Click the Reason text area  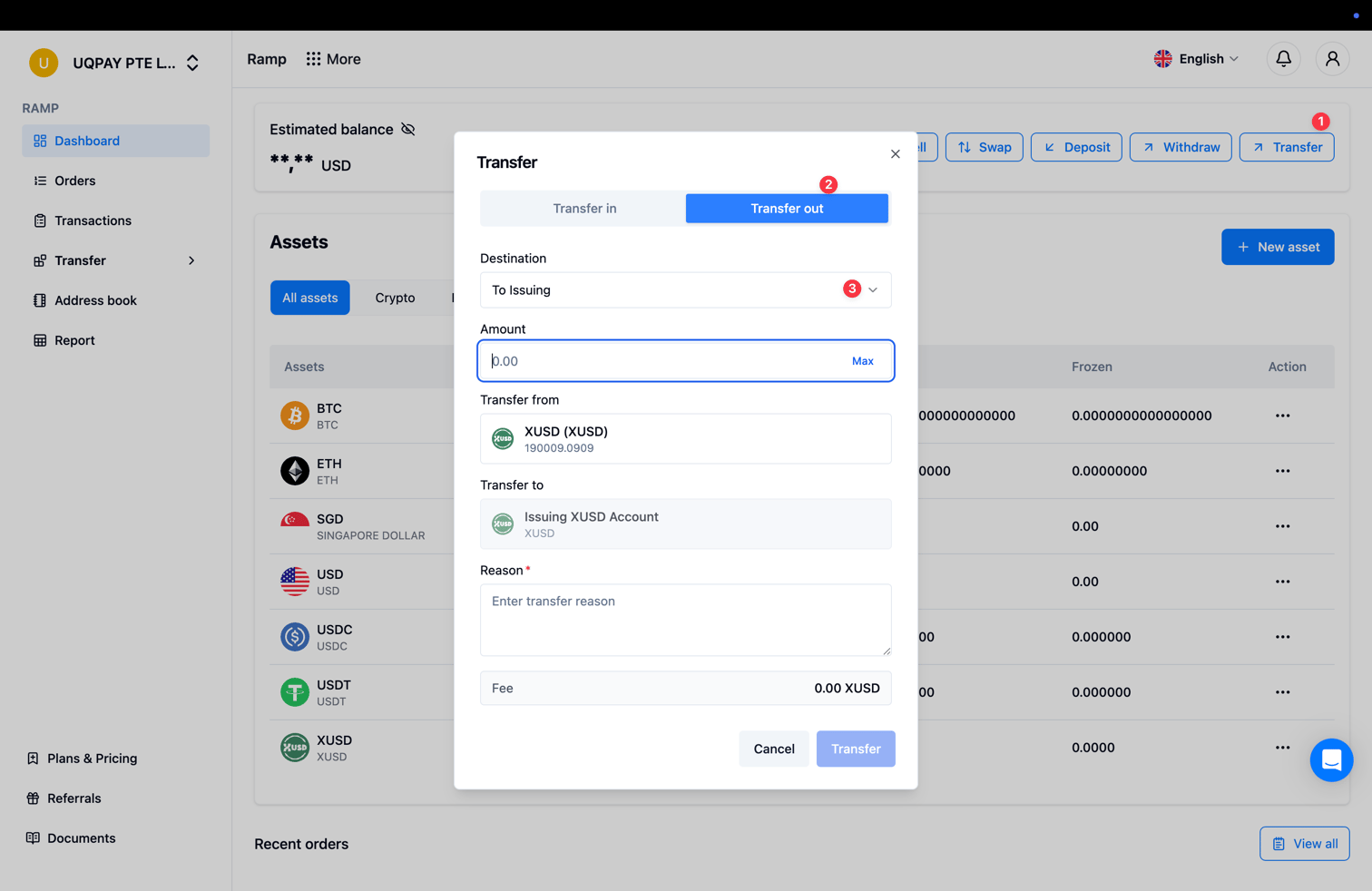[x=686, y=620]
